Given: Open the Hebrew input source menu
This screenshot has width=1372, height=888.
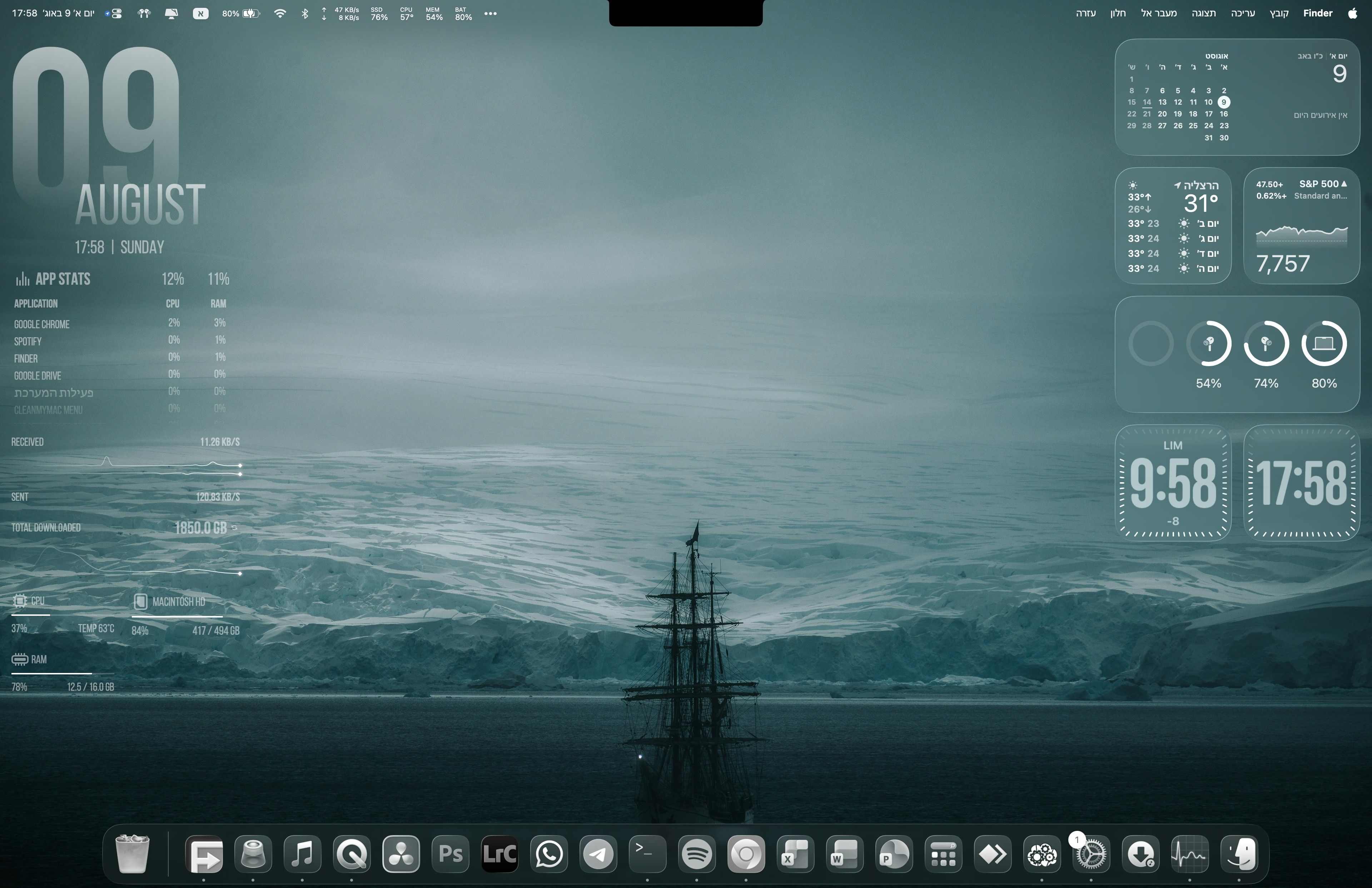Looking at the screenshot, I should [x=200, y=13].
